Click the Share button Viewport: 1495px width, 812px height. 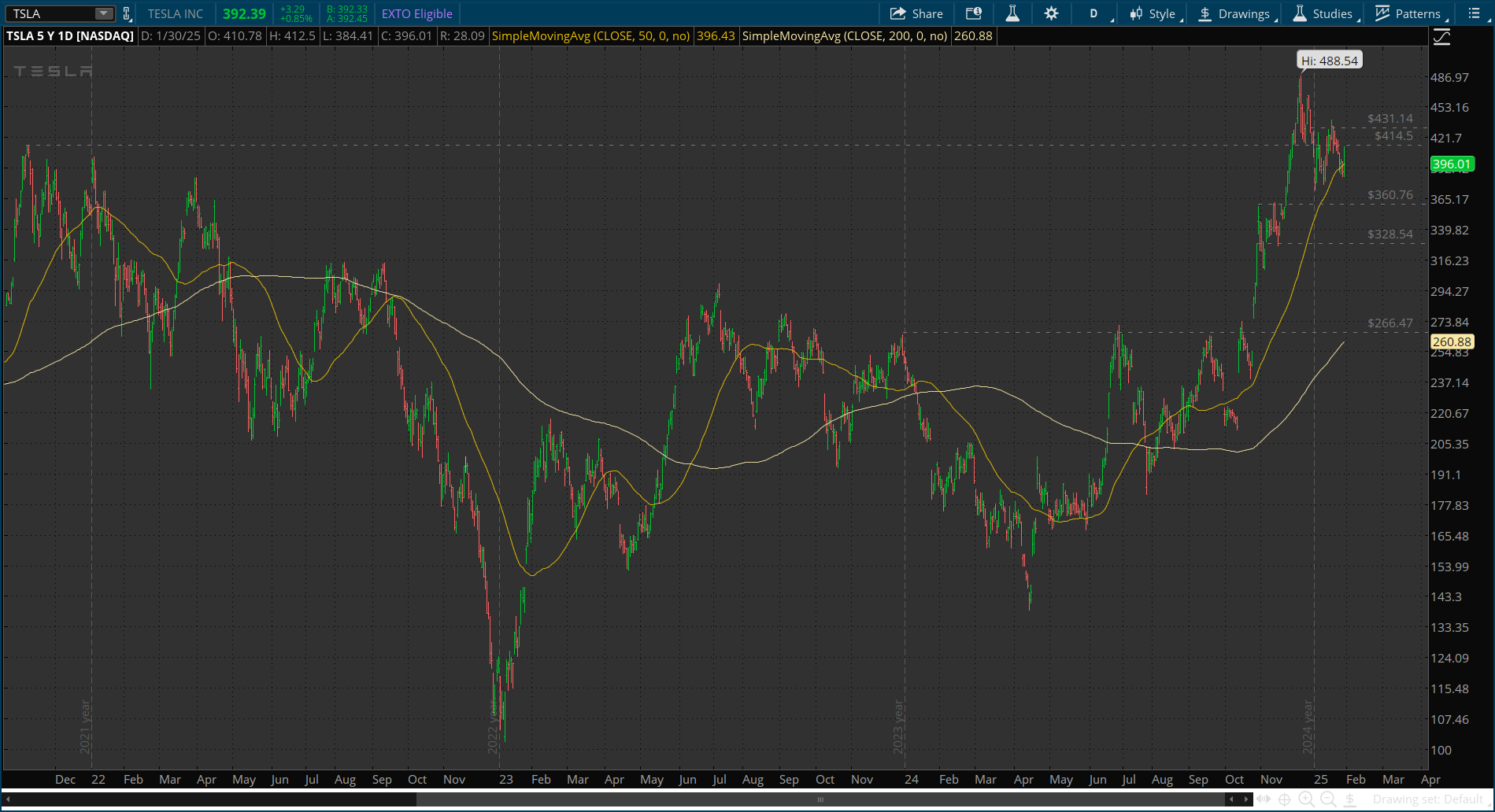(x=916, y=13)
